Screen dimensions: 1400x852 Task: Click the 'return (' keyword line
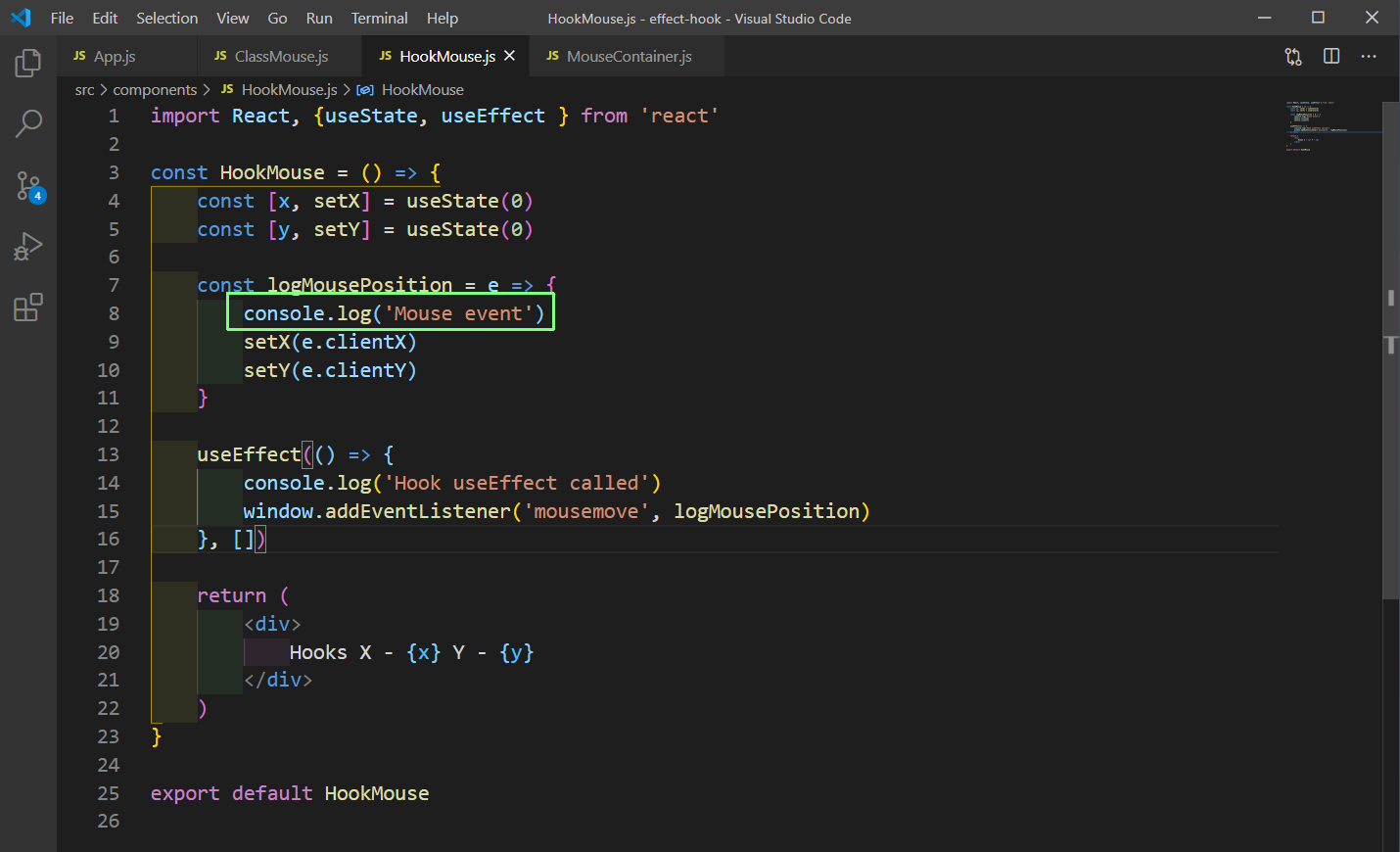tap(243, 595)
